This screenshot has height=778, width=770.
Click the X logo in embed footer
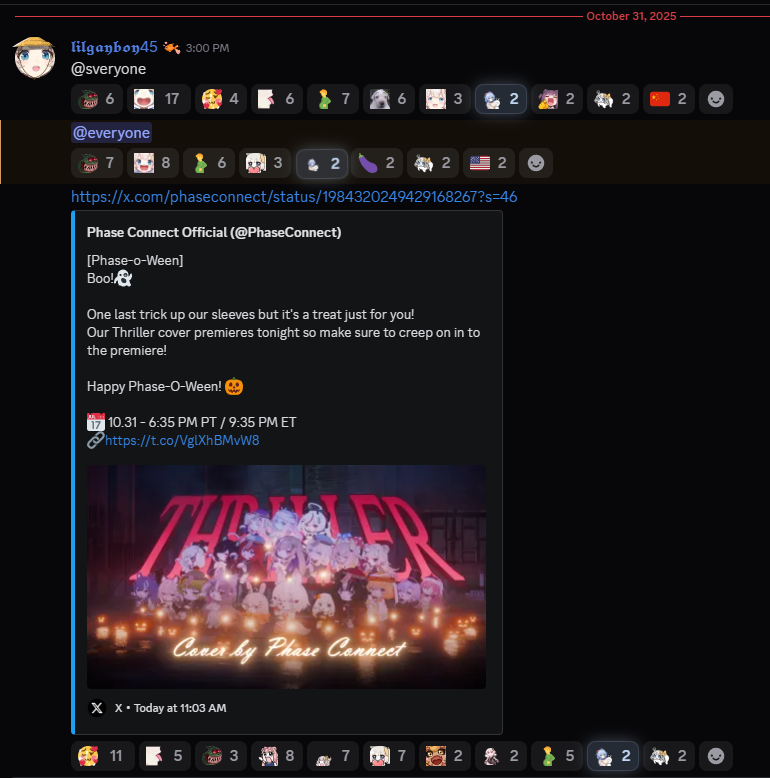[97, 708]
